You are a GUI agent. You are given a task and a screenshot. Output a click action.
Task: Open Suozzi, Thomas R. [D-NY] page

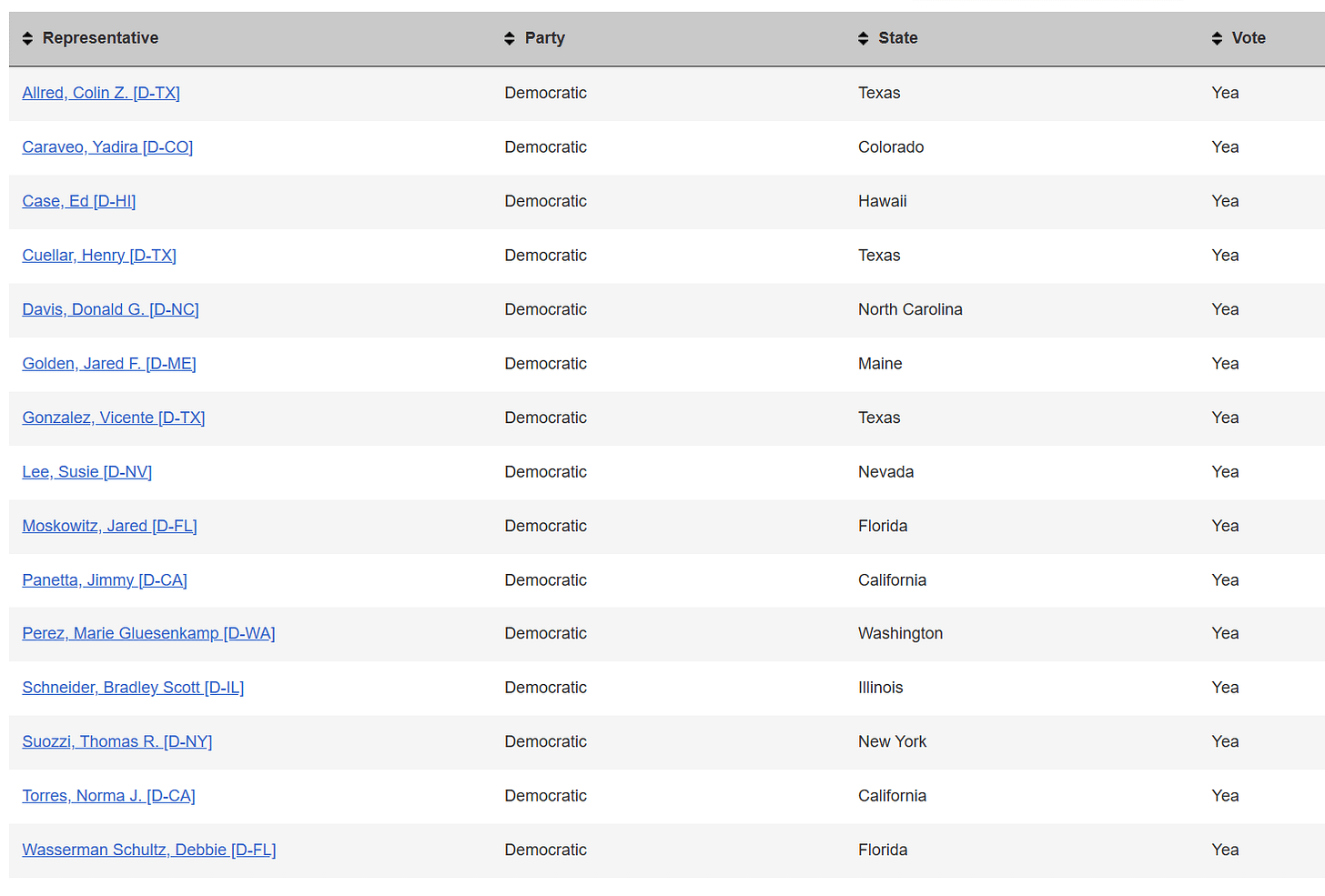pos(117,741)
